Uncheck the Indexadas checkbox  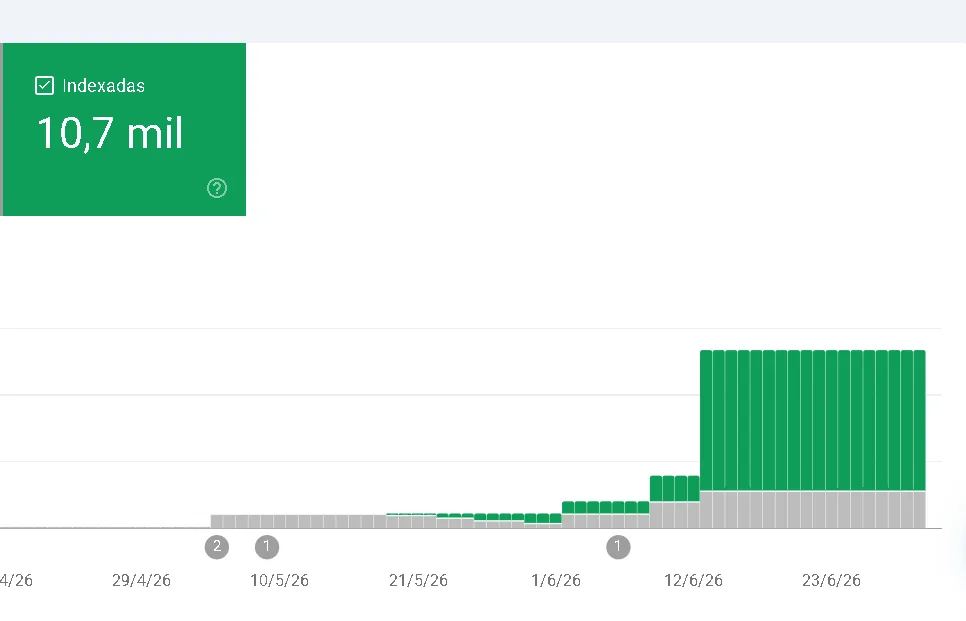(44, 86)
